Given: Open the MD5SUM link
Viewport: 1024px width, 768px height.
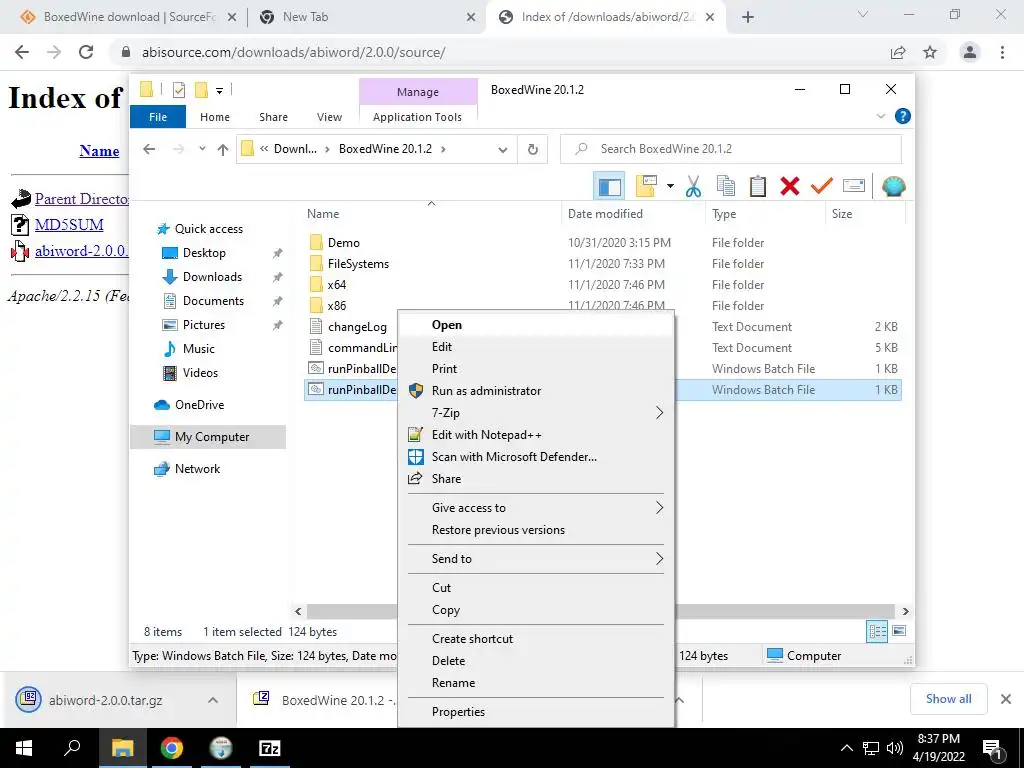Looking at the screenshot, I should click(69, 225).
